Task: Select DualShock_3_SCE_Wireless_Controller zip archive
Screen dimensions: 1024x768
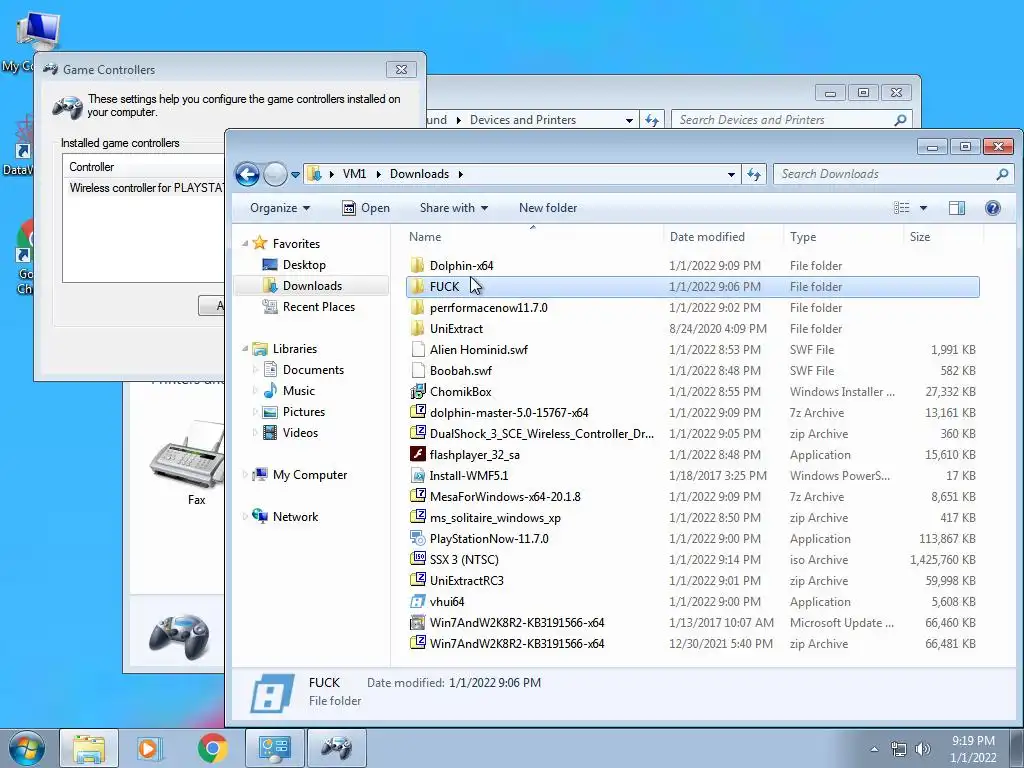Action: [692, 434]
